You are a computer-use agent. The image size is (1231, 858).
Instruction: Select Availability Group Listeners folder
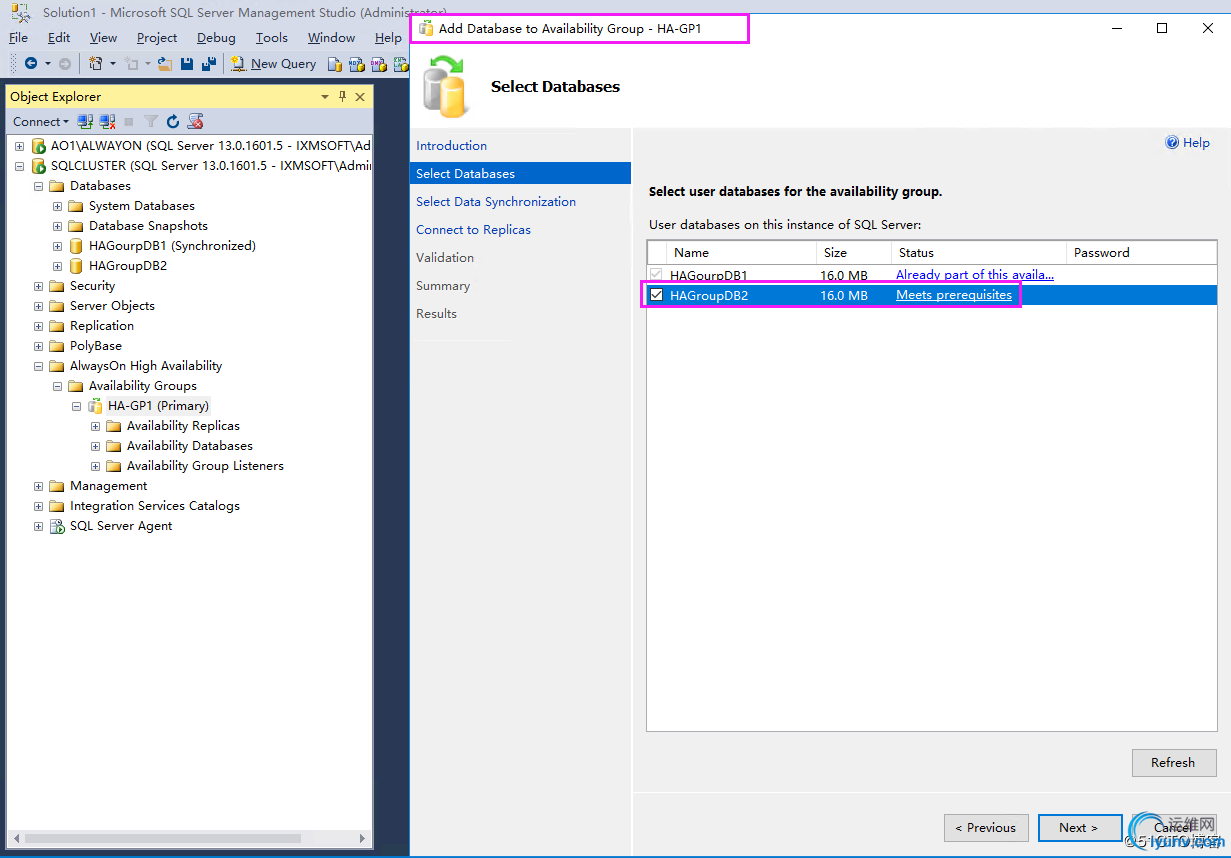tap(205, 465)
